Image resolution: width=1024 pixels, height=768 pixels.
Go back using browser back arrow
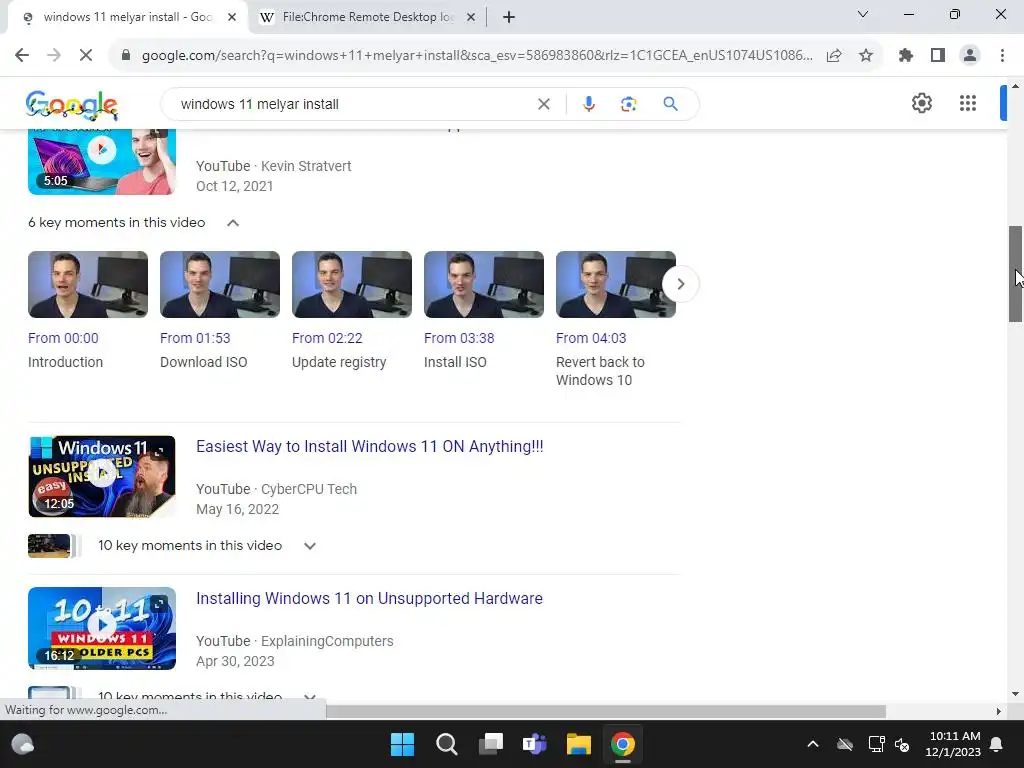coord(22,56)
